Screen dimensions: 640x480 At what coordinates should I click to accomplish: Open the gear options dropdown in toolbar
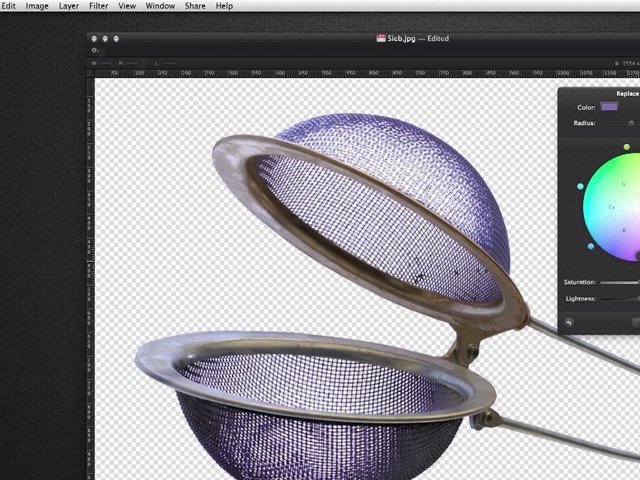95,50
